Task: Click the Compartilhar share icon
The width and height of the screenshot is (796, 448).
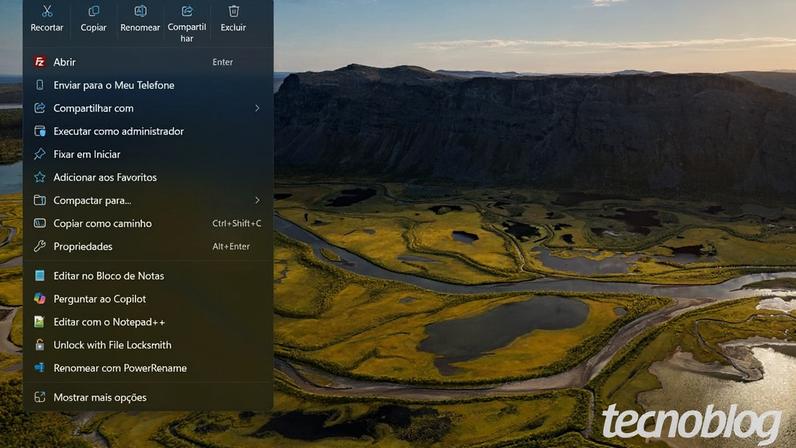Action: coord(187,11)
